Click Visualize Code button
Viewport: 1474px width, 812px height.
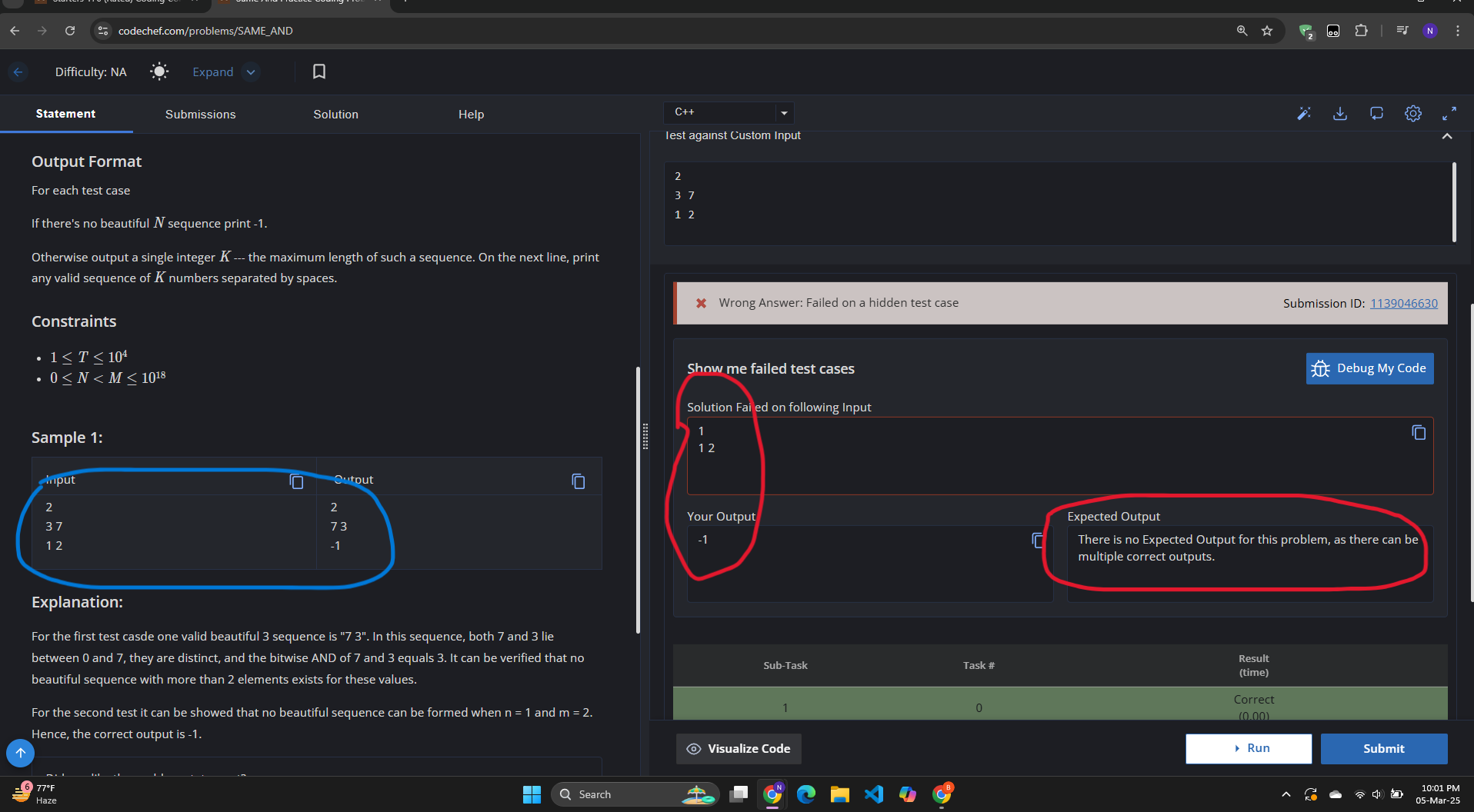coord(739,749)
